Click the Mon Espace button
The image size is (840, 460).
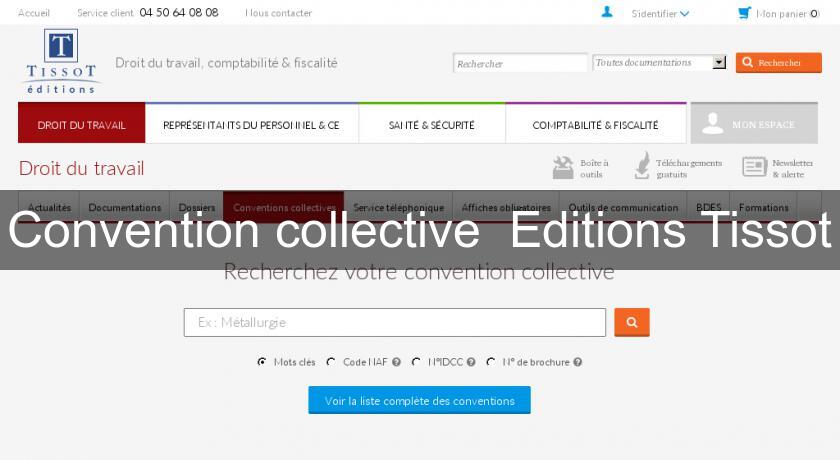[x=754, y=123]
